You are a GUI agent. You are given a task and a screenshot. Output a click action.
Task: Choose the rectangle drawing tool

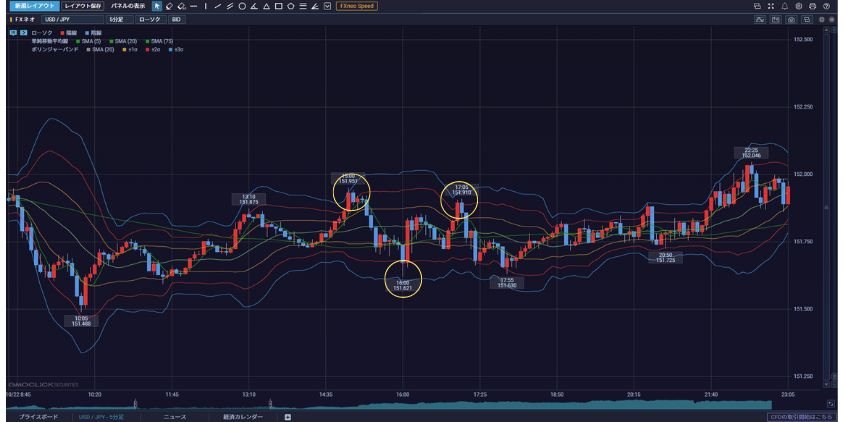tap(277, 6)
